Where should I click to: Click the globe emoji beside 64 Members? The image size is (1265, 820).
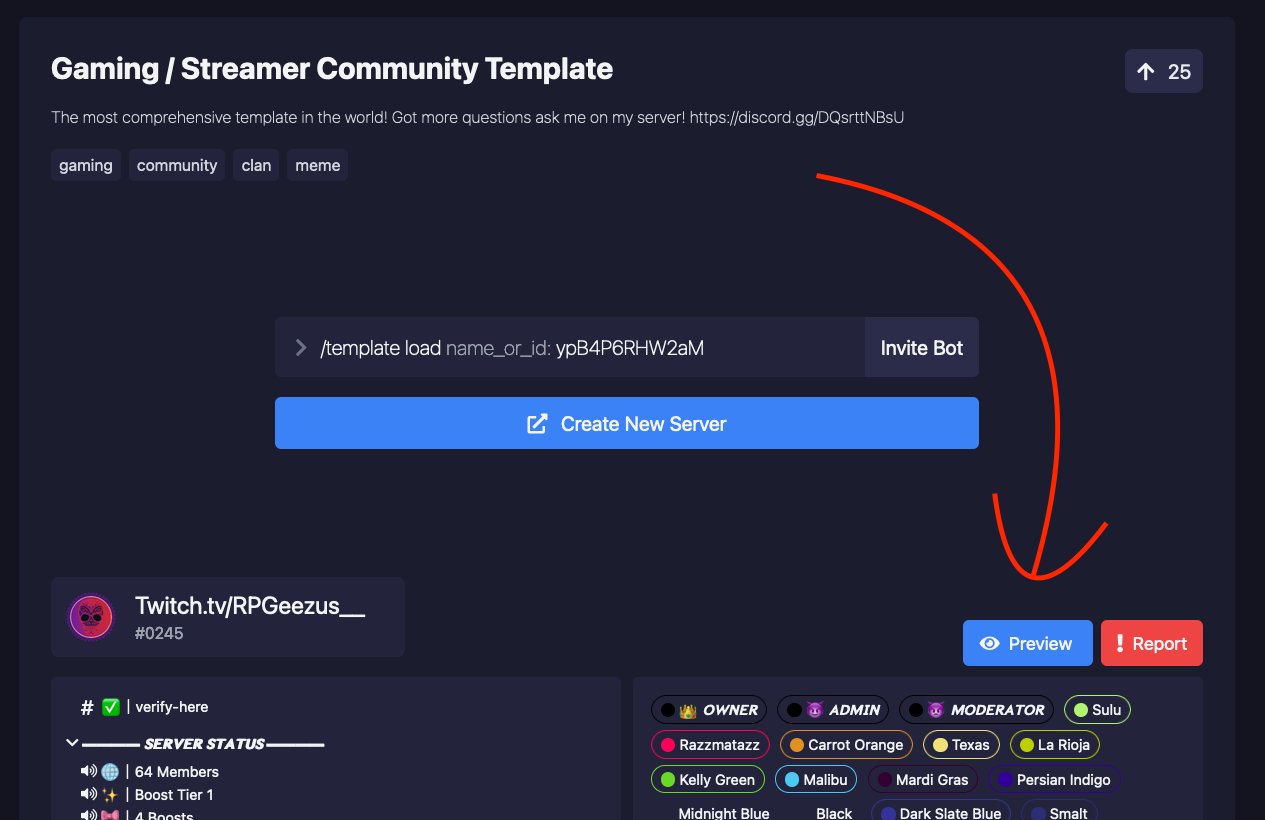[x=110, y=772]
